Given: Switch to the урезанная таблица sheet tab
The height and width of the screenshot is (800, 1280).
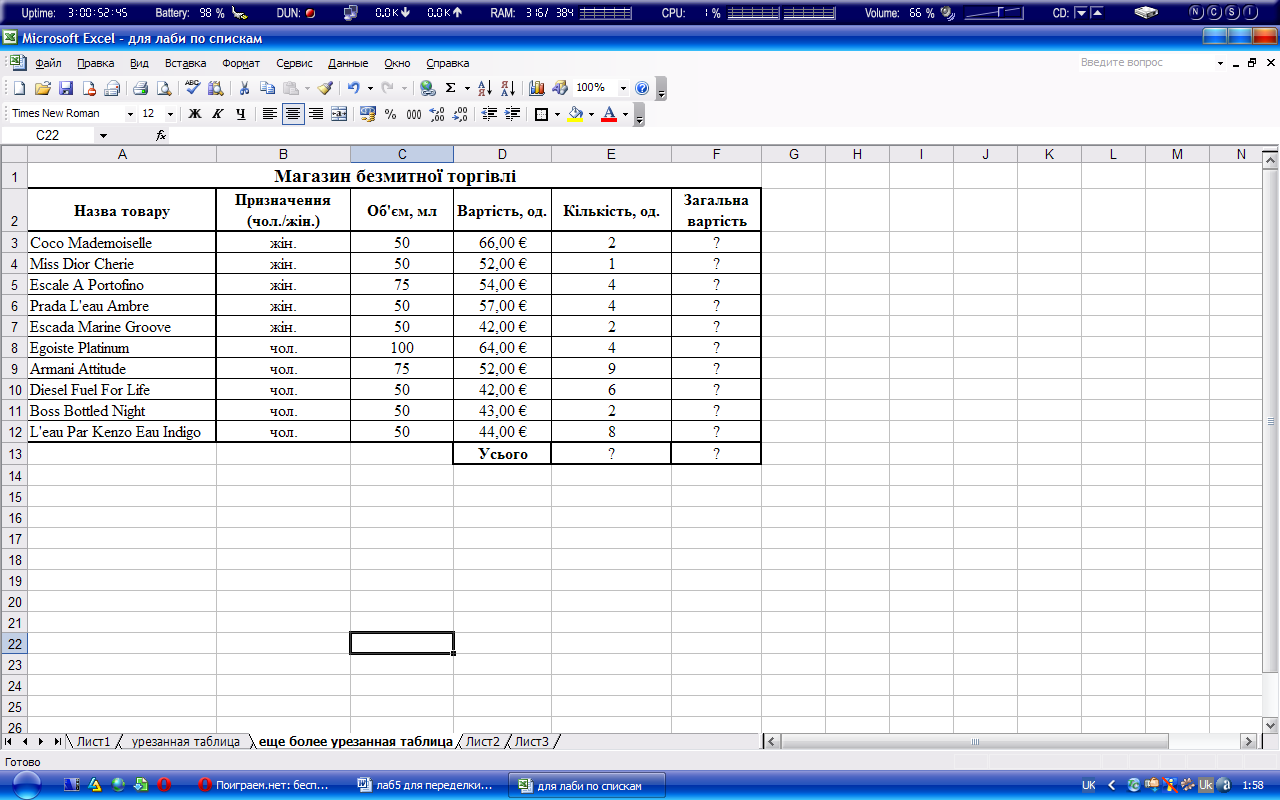Looking at the screenshot, I should point(186,741).
